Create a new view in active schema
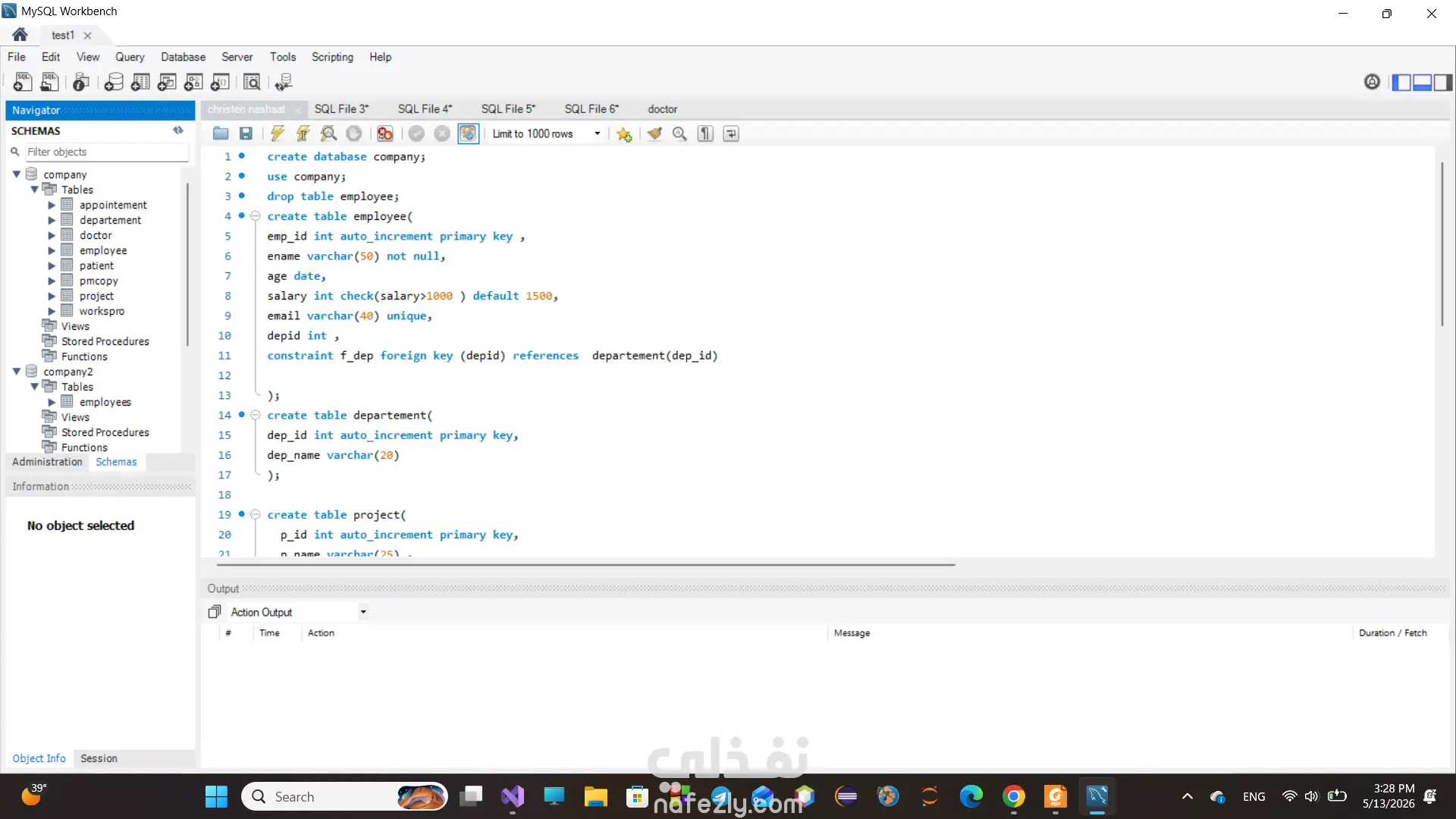 click(x=167, y=82)
